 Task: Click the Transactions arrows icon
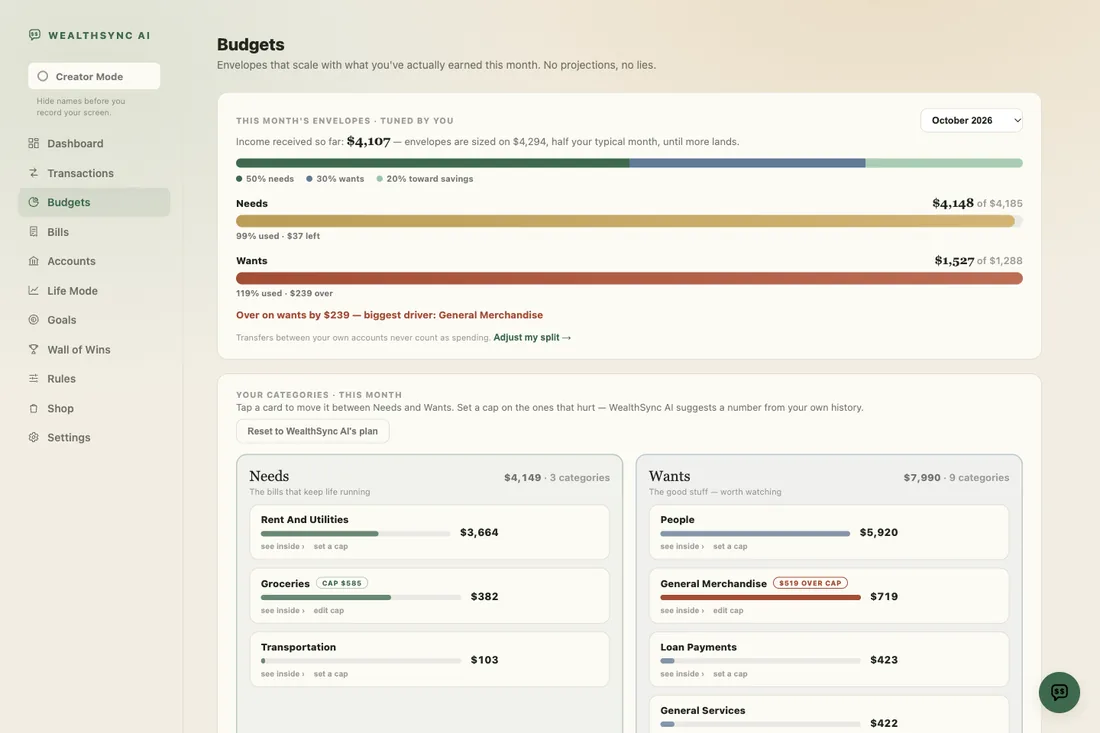[x=33, y=173]
